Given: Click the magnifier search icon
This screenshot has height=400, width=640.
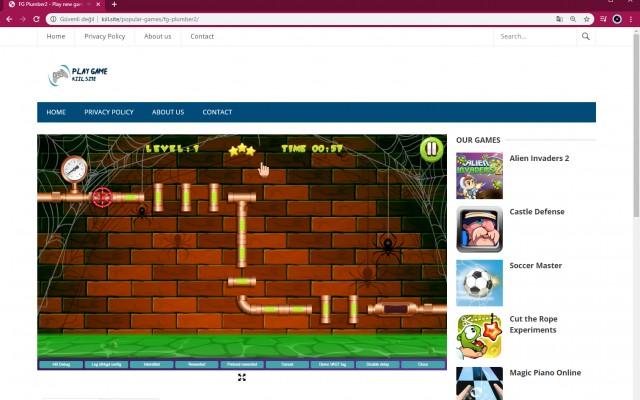Looking at the screenshot, I should pos(586,36).
